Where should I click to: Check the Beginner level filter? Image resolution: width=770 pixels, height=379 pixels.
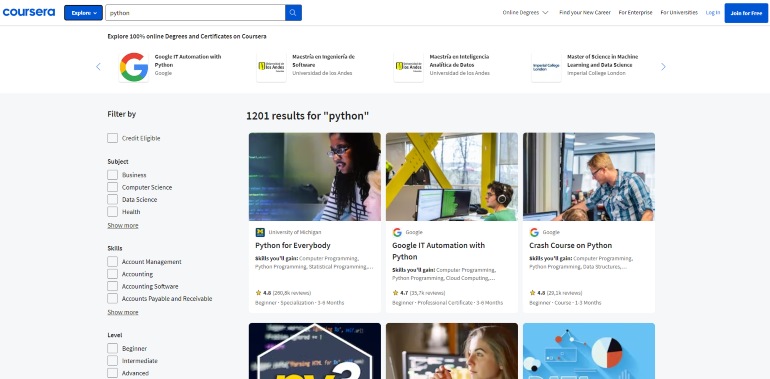coord(112,348)
